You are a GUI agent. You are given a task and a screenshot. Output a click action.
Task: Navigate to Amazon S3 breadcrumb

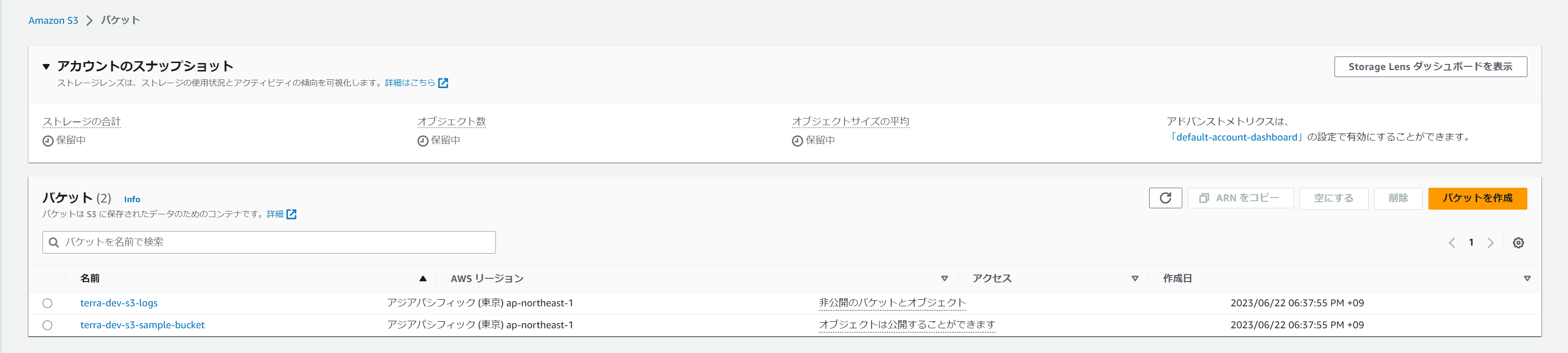click(x=53, y=20)
